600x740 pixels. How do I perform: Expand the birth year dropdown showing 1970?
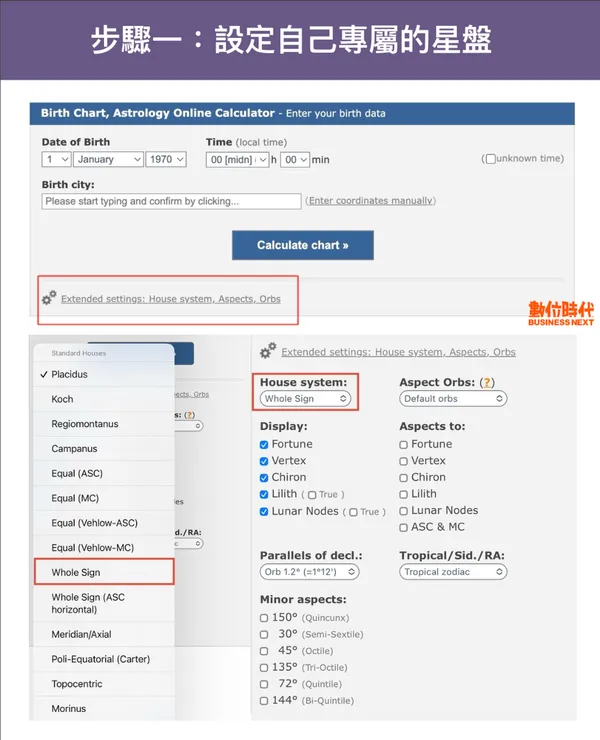166,159
